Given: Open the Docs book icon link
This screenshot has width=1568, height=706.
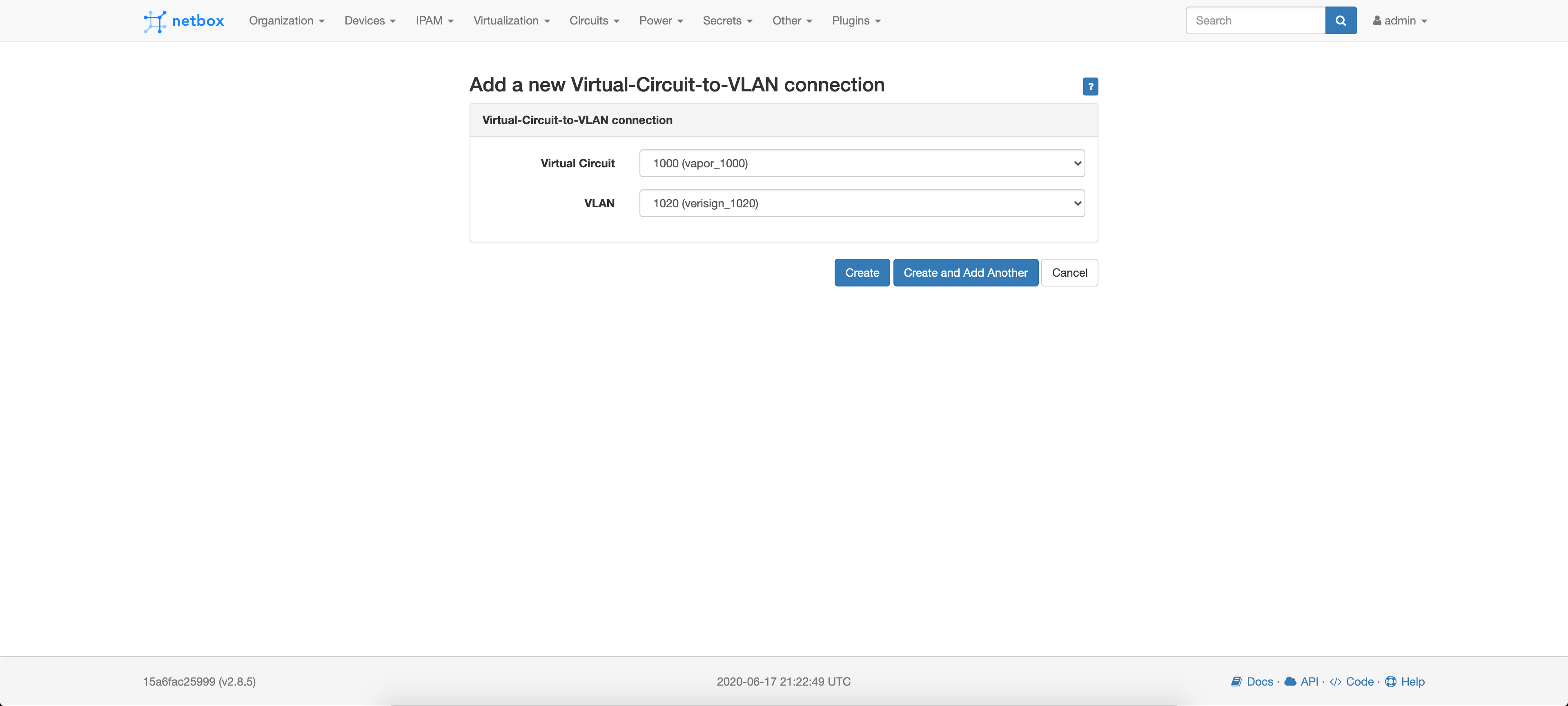Looking at the screenshot, I should (x=1236, y=682).
